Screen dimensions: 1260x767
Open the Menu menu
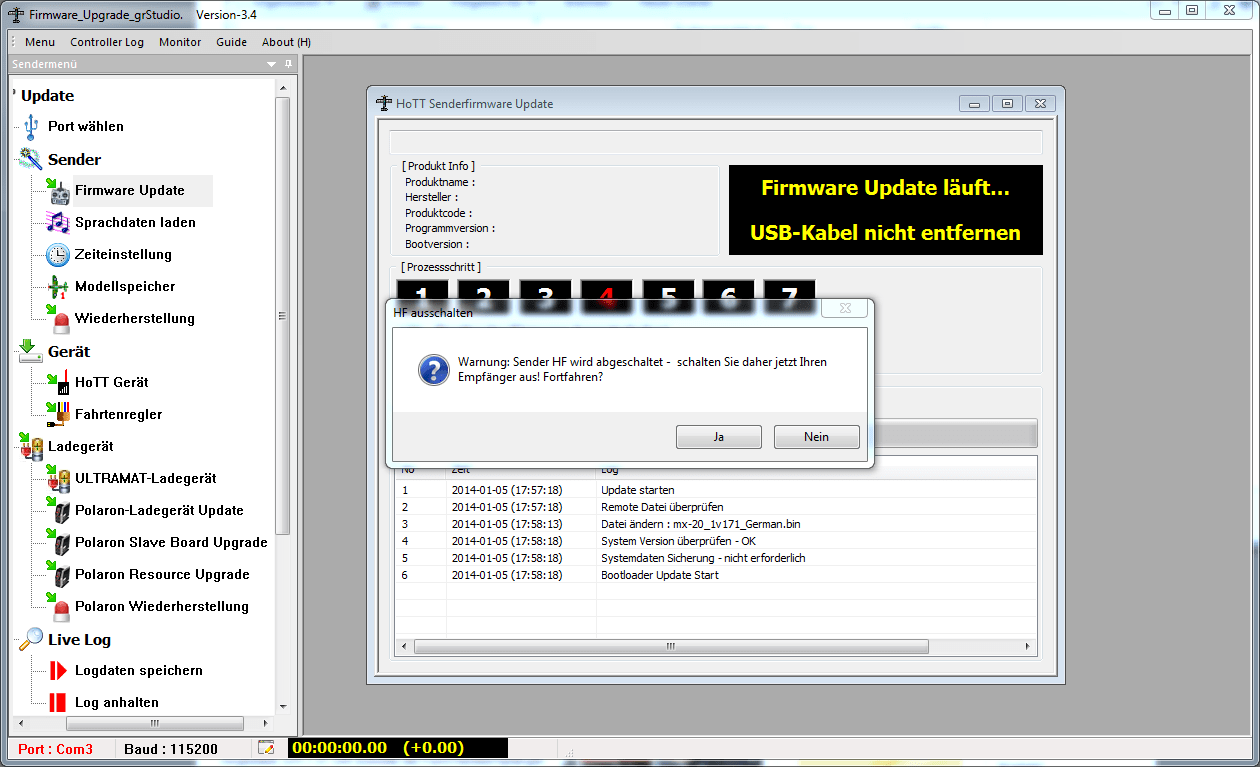tap(40, 42)
